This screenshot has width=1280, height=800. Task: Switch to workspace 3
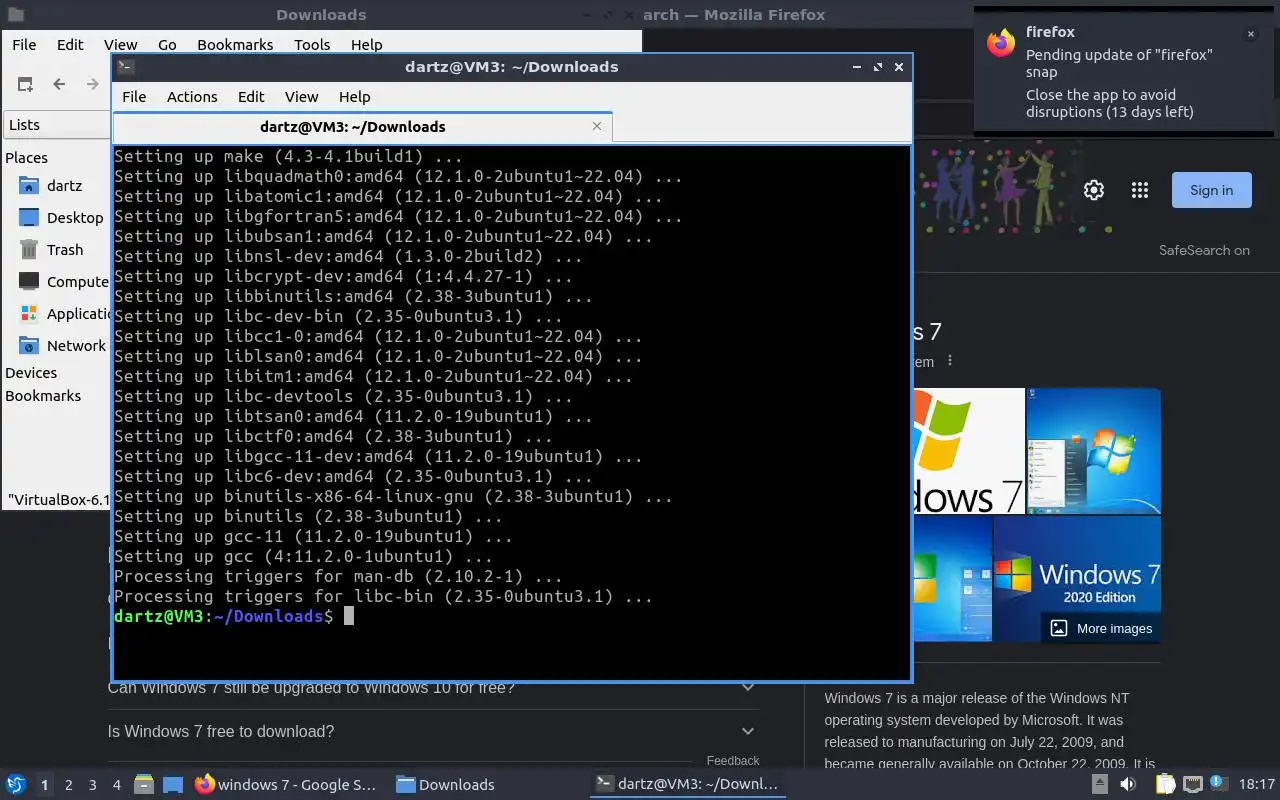[x=93, y=785]
